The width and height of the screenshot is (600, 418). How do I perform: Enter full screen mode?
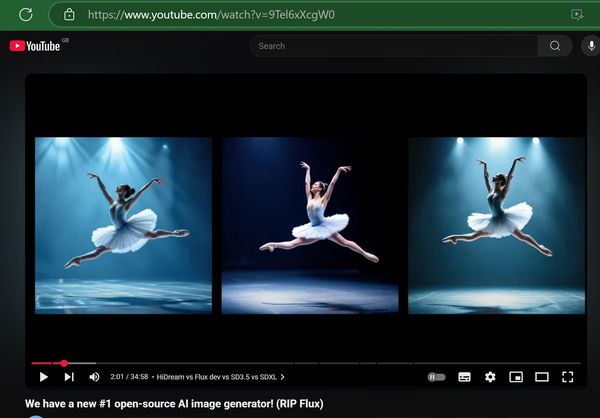tap(567, 377)
